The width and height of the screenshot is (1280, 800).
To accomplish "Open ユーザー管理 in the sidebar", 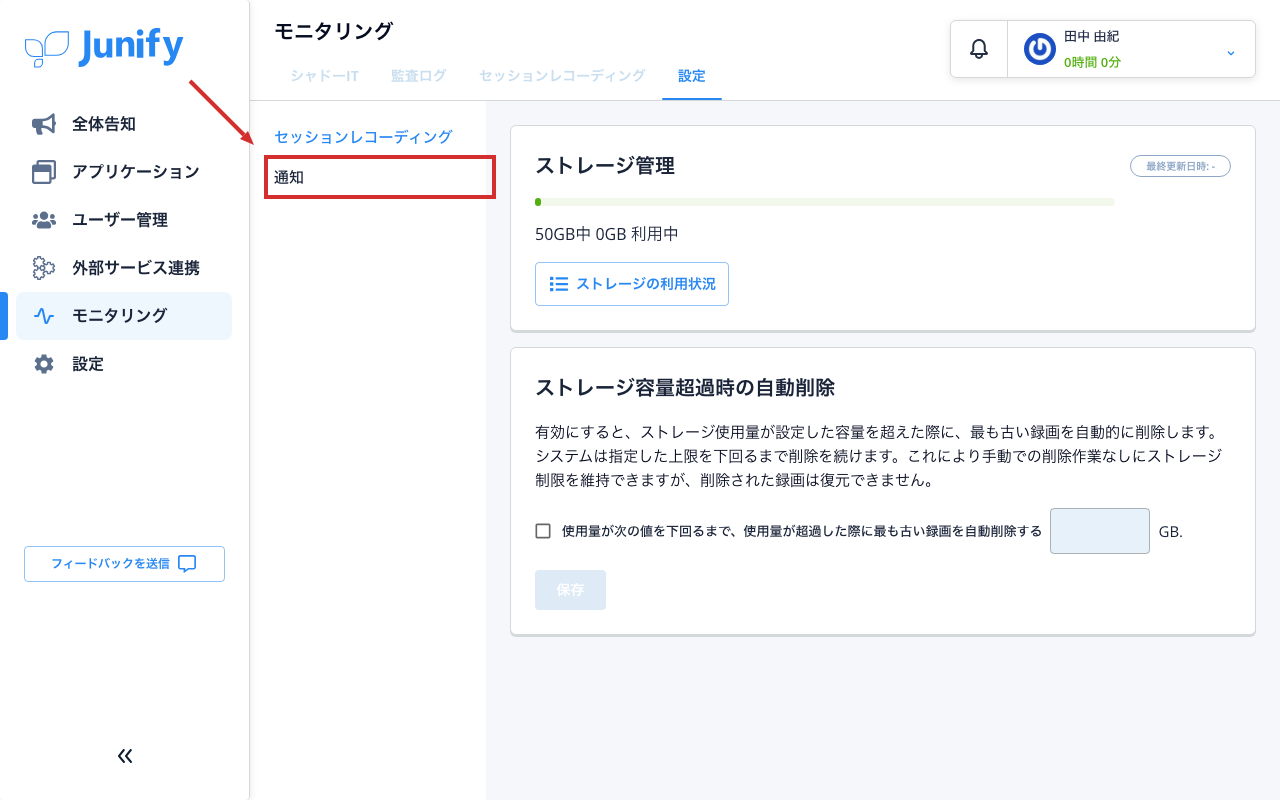I will tap(124, 220).
